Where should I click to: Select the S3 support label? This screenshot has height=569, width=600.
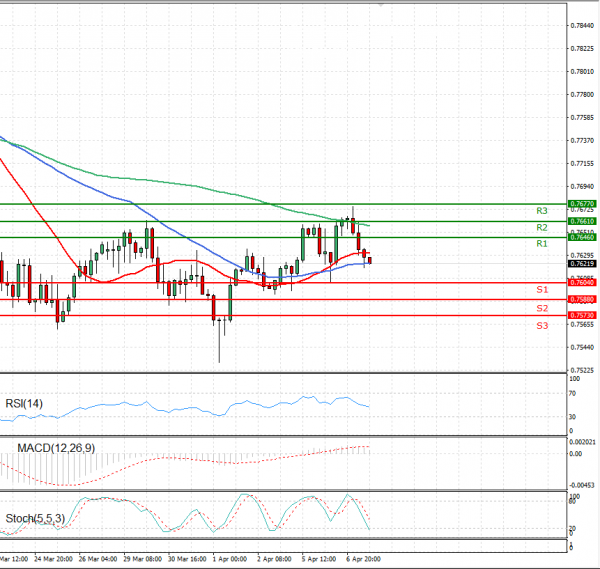[541, 326]
